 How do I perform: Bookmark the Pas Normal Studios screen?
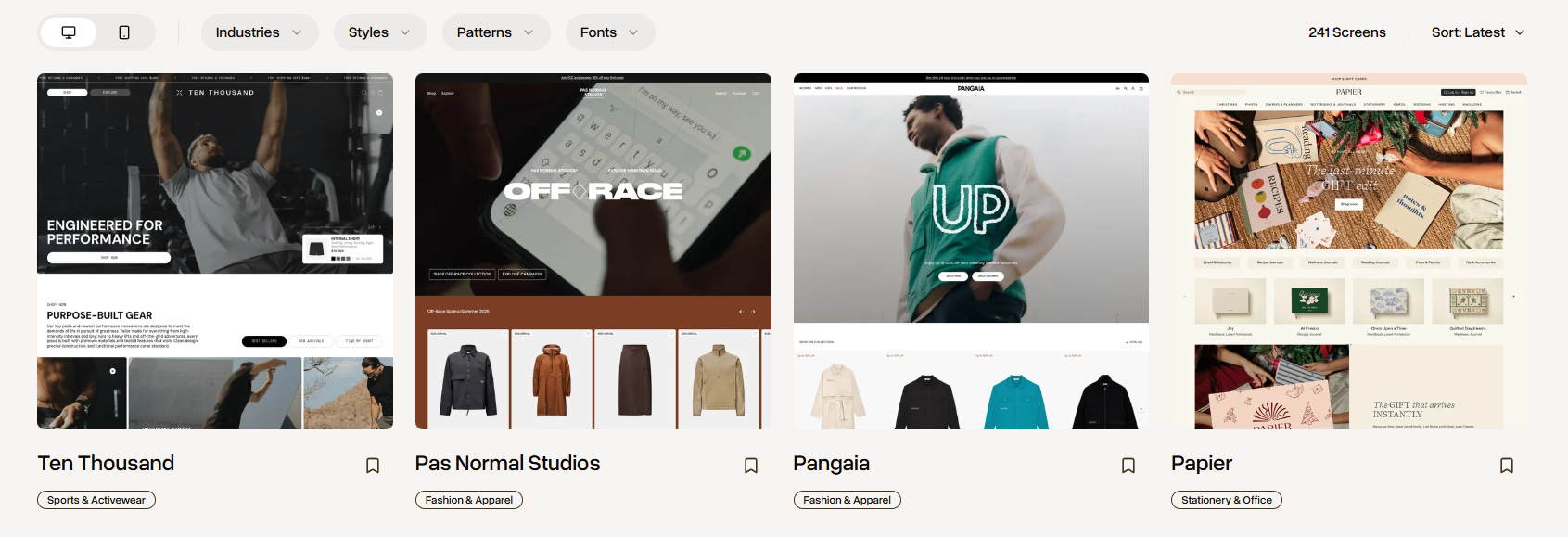tap(751, 466)
